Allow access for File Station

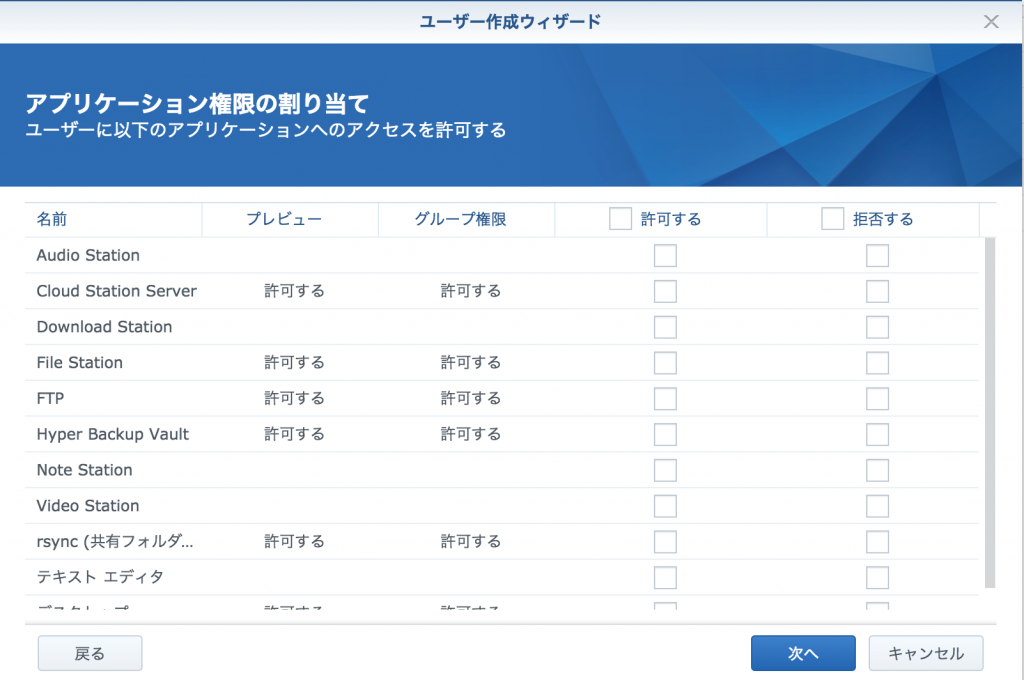coord(665,363)
